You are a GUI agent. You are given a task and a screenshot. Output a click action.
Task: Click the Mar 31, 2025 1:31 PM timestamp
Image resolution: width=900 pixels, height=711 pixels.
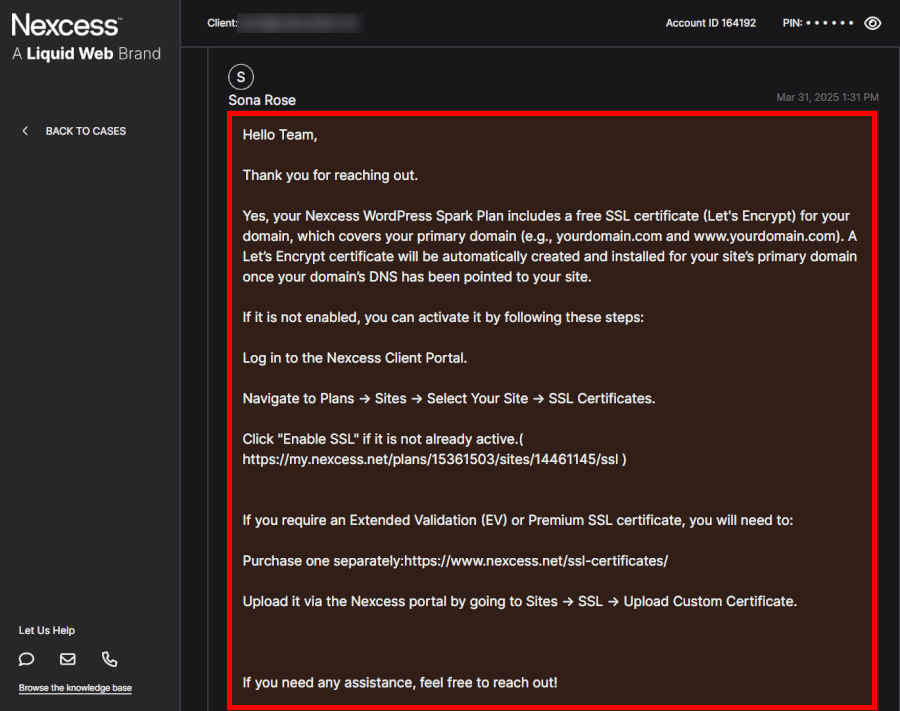[x=827, y=97]
